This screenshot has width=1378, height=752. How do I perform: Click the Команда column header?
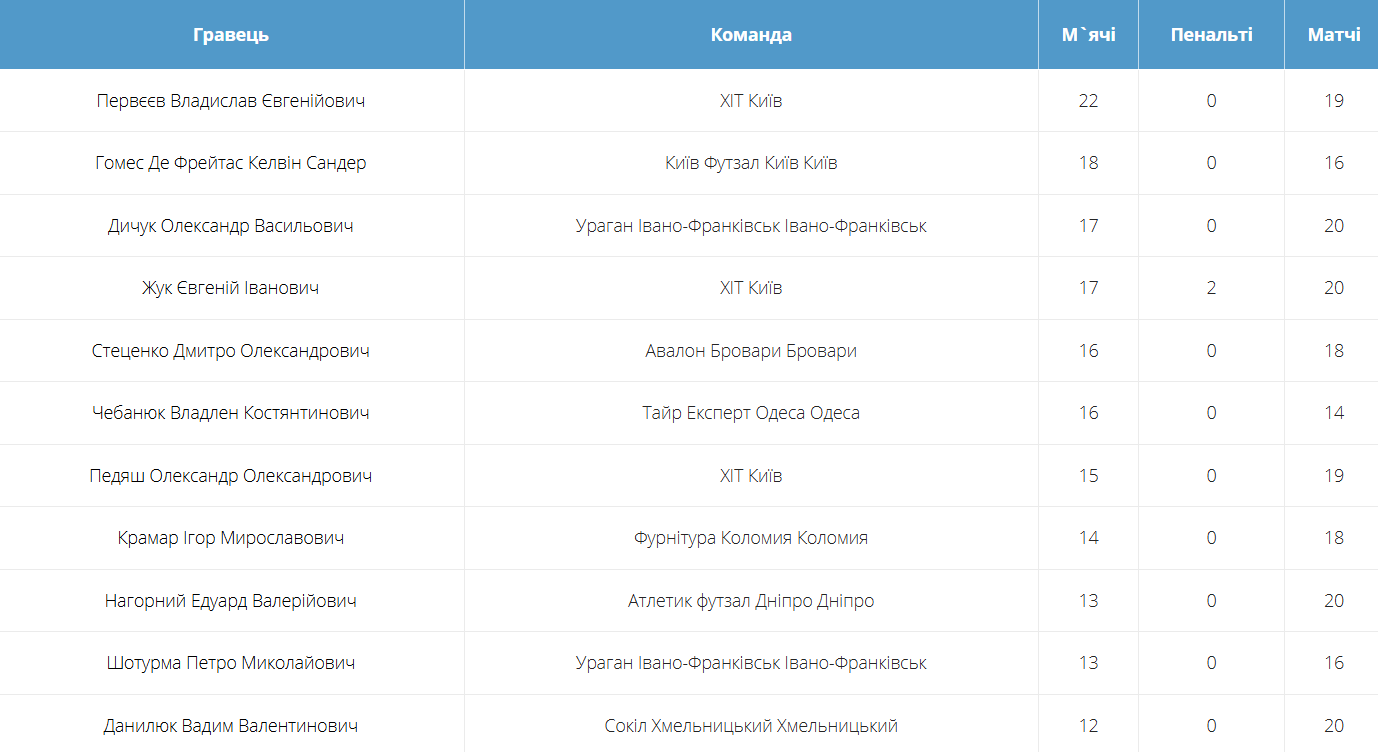[x=751, y=35]
